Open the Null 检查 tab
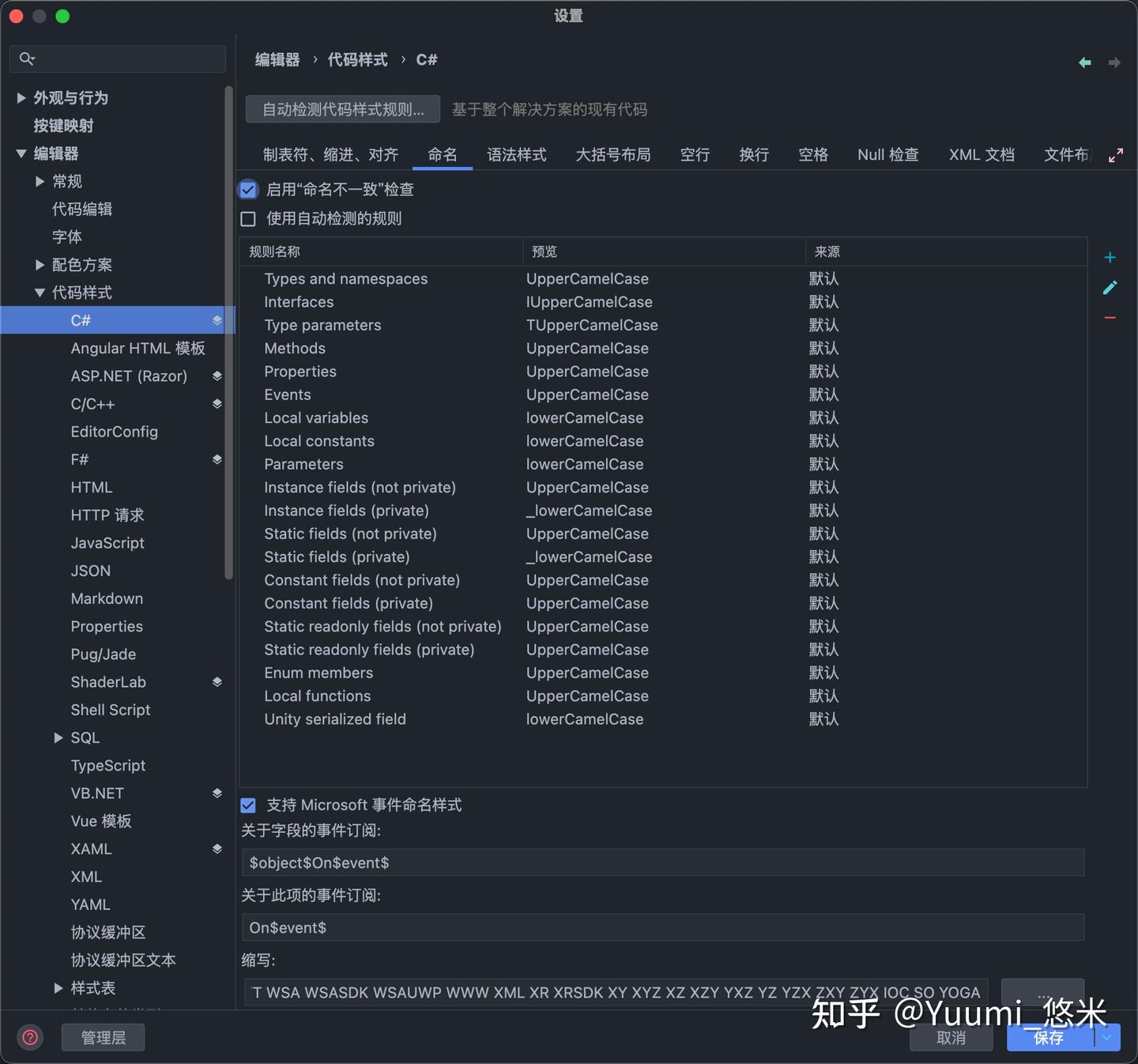Viewport: 1138px width, 1064px height. point(887,155)
